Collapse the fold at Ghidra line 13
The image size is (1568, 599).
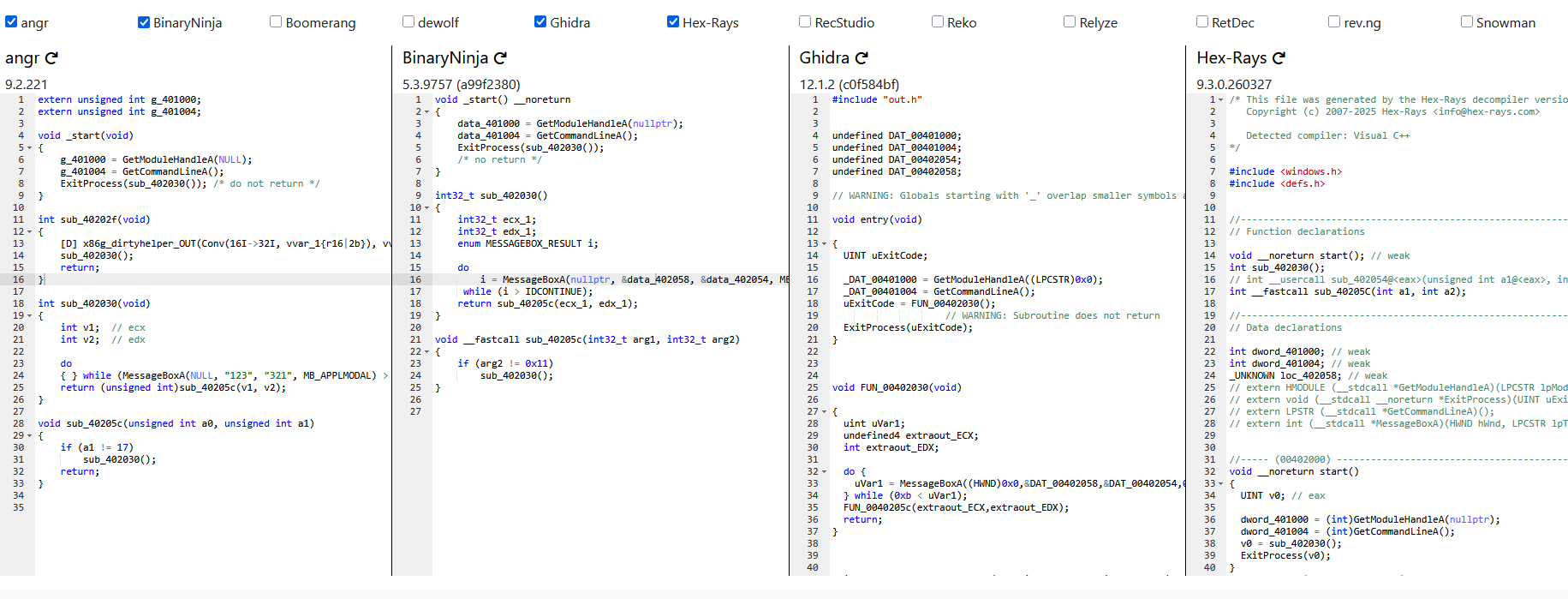(x=825, y=243)
